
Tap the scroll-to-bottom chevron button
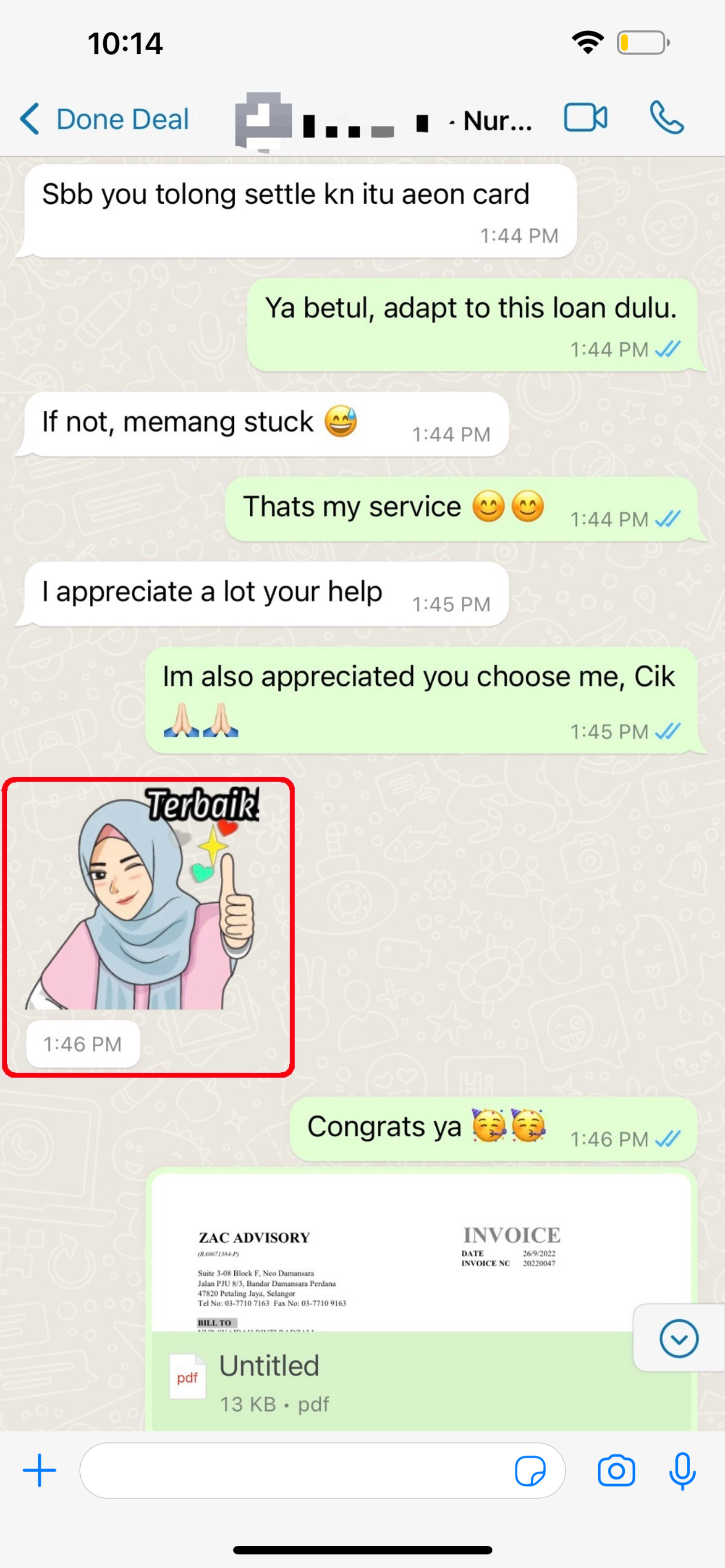(x=679, y=1339)
